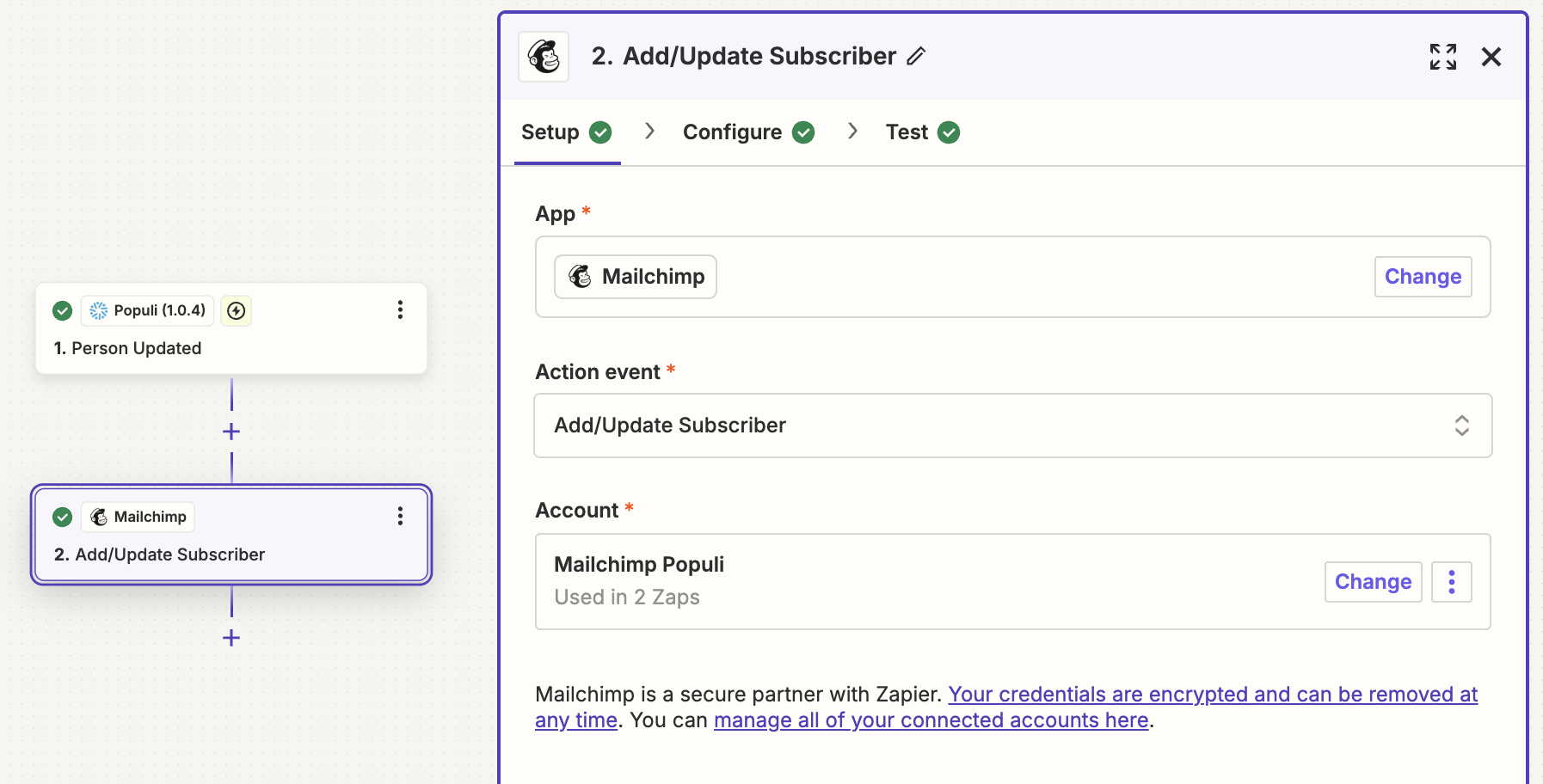The image size is (1543, 784).
Task: Change the Mailchimp Populi account
Action: [1373, 582]
